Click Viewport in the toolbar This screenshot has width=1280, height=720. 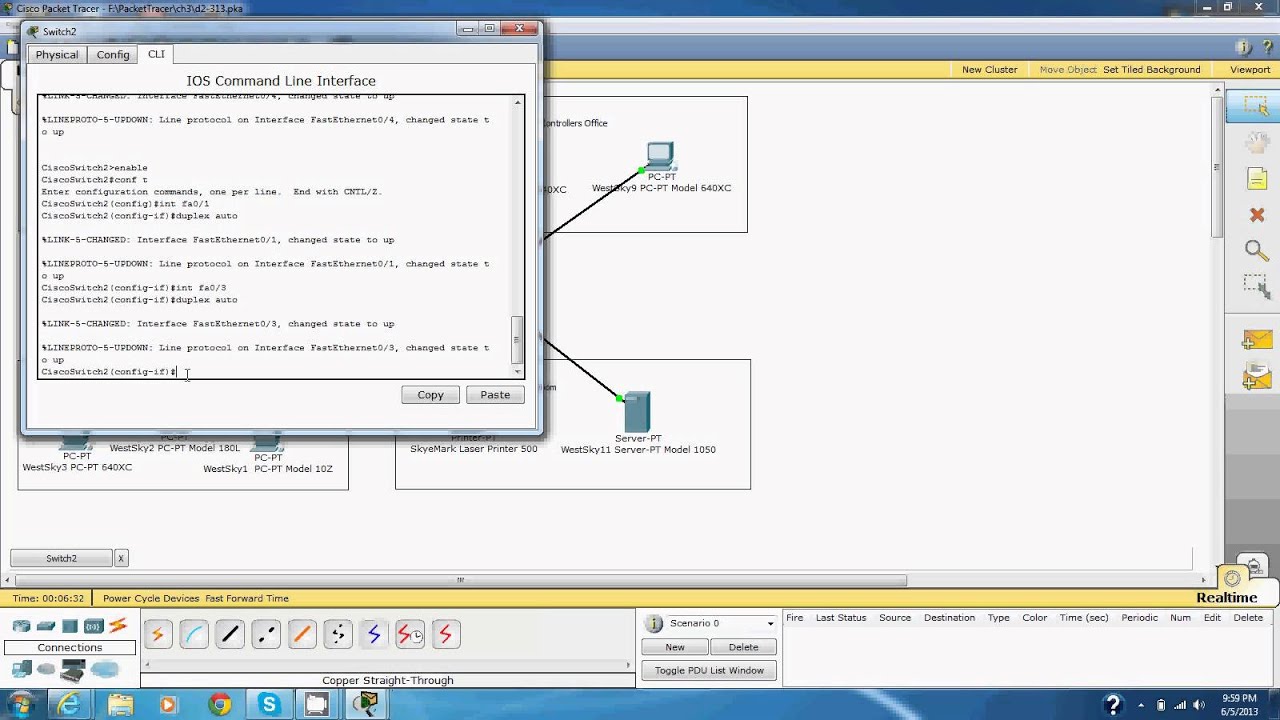tap(1250, 70)
